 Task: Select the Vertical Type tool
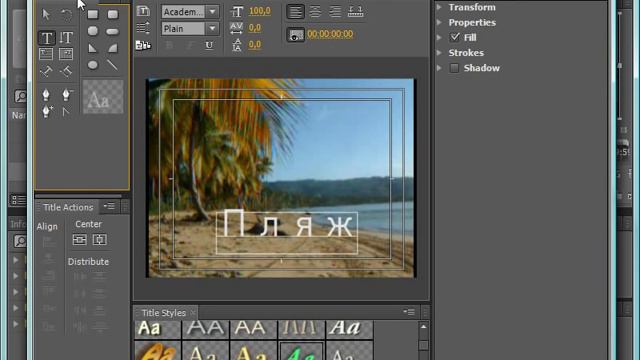click(x=66, y=38)
